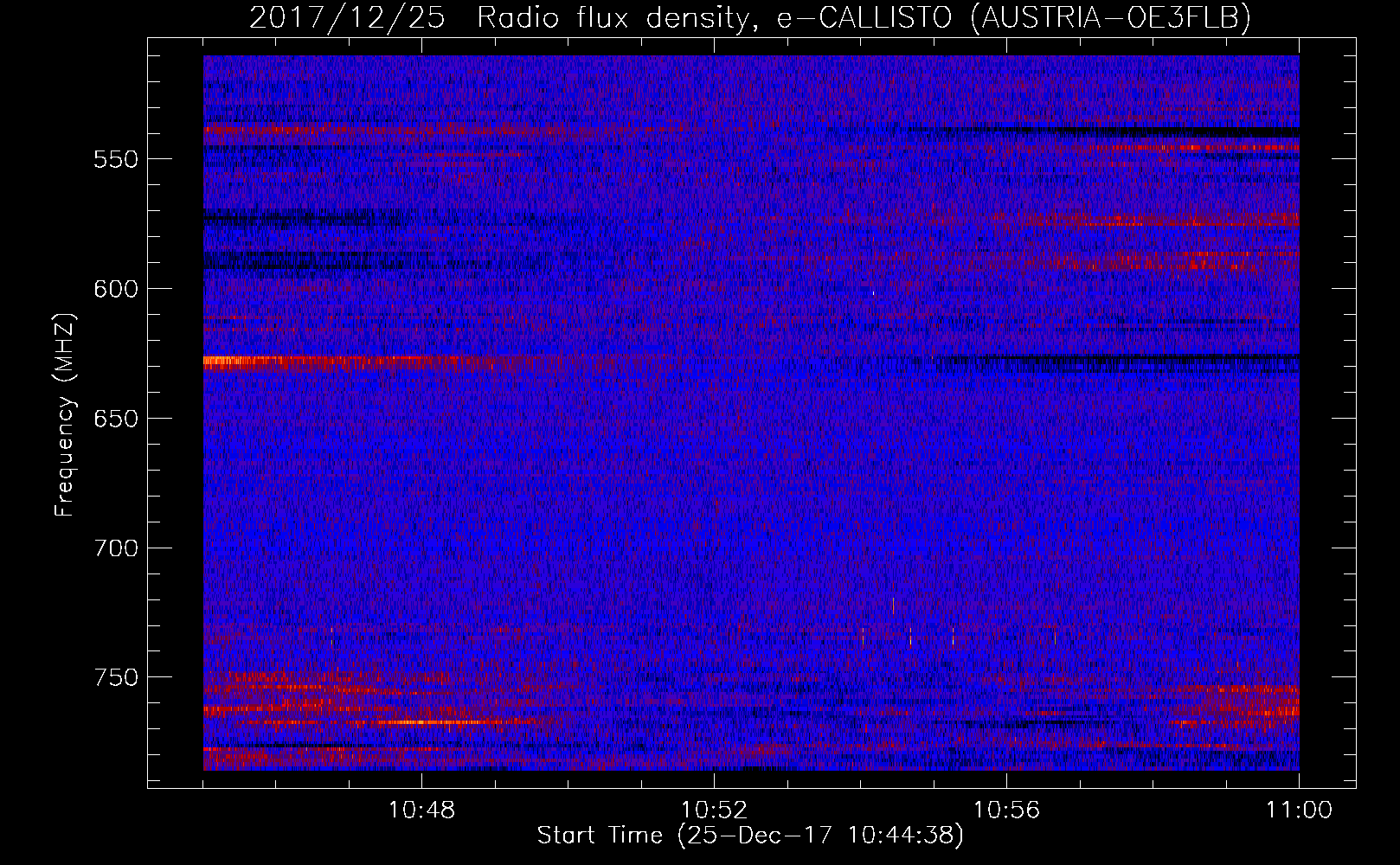Click the 10:52 time tick label
1400x865 pixels.
pos(714,811)
